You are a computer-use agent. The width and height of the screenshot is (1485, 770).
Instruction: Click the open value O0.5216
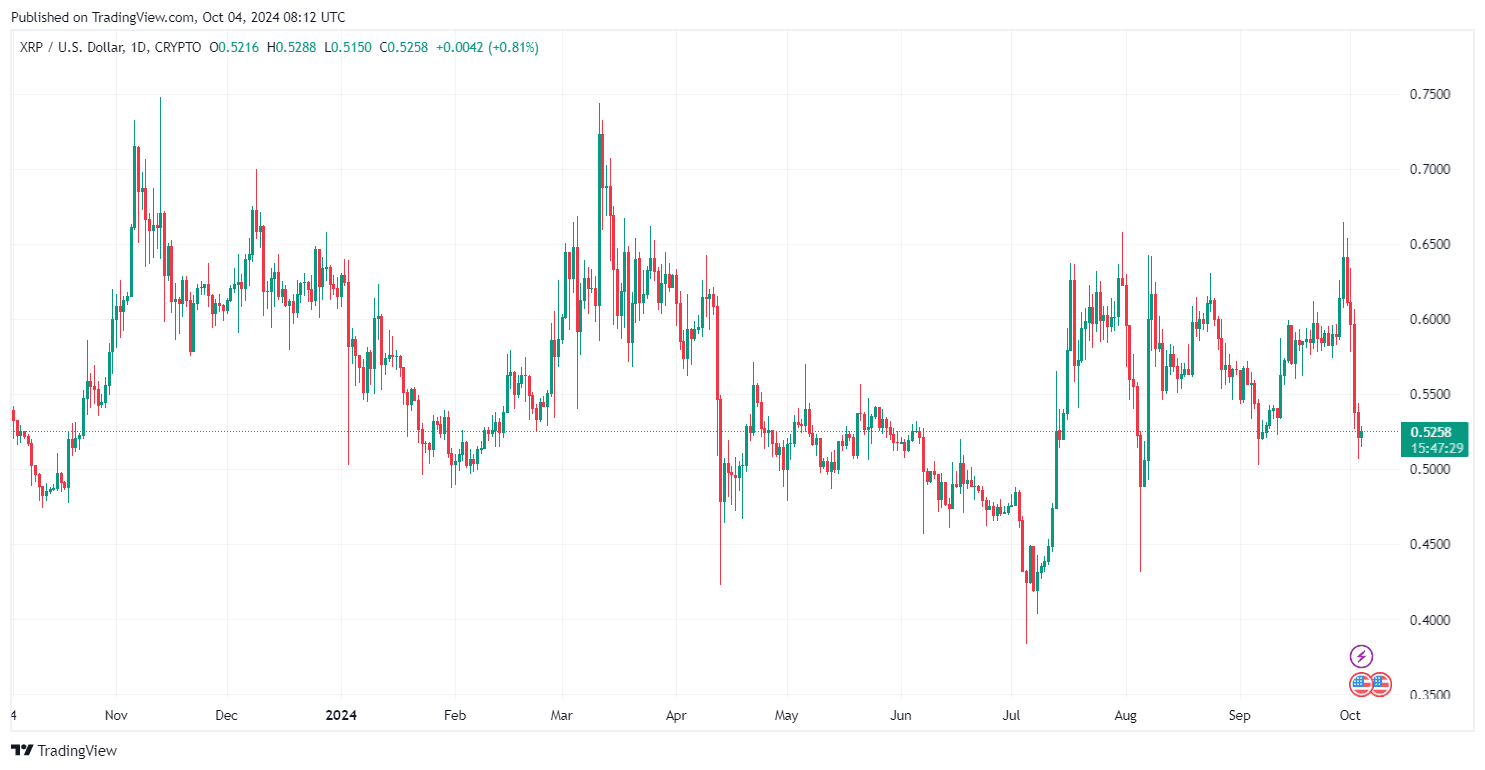235,47
